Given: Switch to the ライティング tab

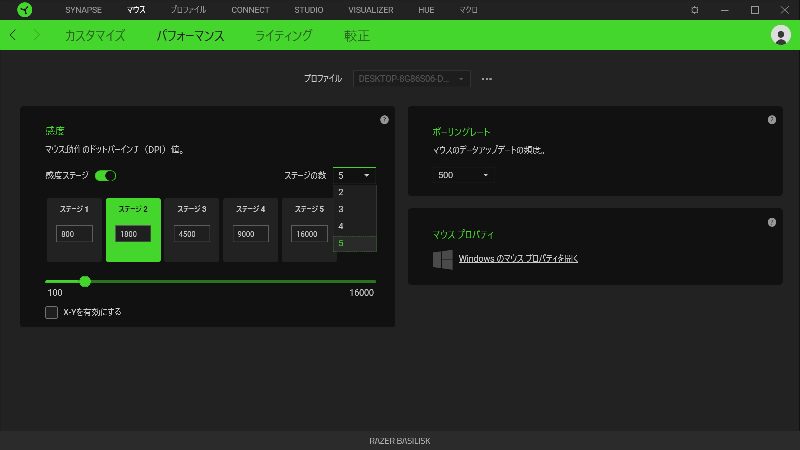Looking at the screenshot, I should pyautogui.click(x=283, y=35).
